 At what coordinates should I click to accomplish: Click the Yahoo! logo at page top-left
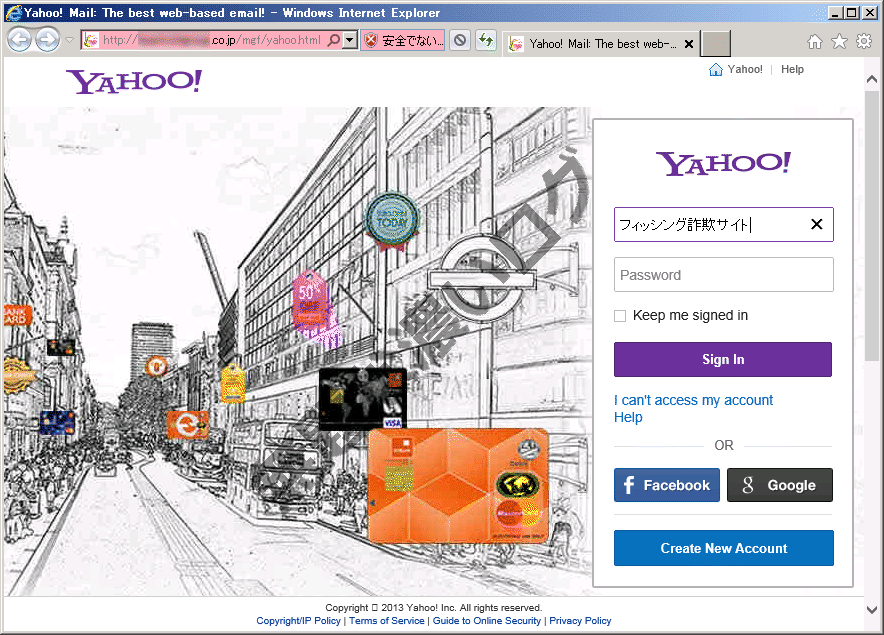pyautogui.click(x=134, y=82)
